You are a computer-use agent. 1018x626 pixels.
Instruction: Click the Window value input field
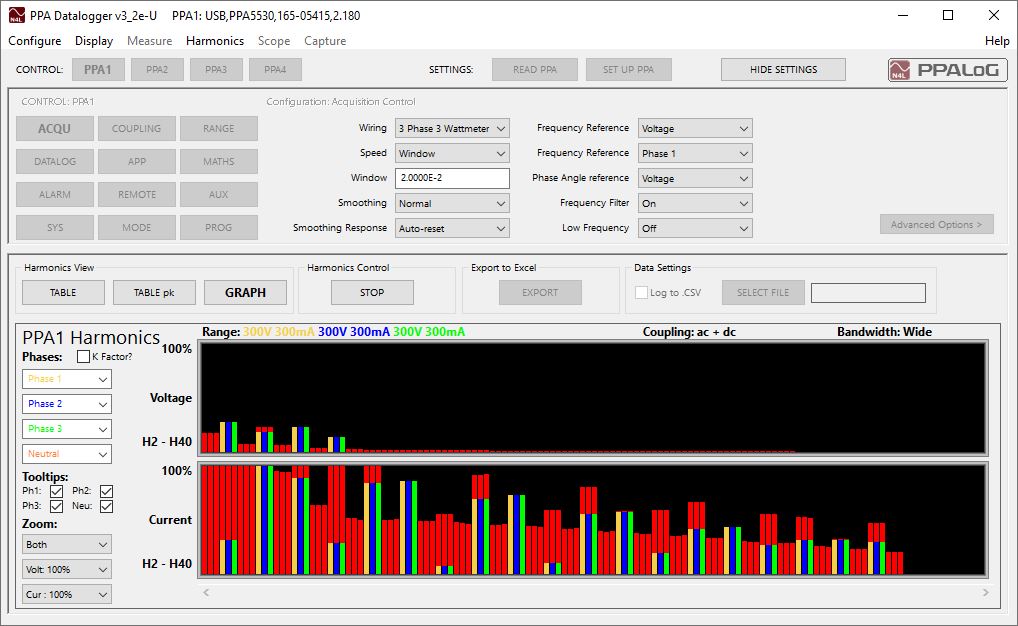point(451,178)
